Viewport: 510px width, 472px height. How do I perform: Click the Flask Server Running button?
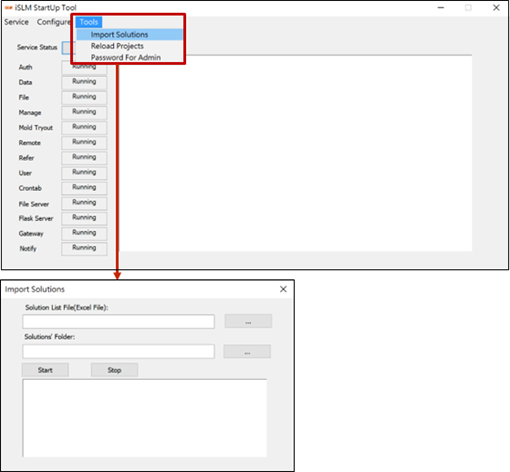pos(84,218)
